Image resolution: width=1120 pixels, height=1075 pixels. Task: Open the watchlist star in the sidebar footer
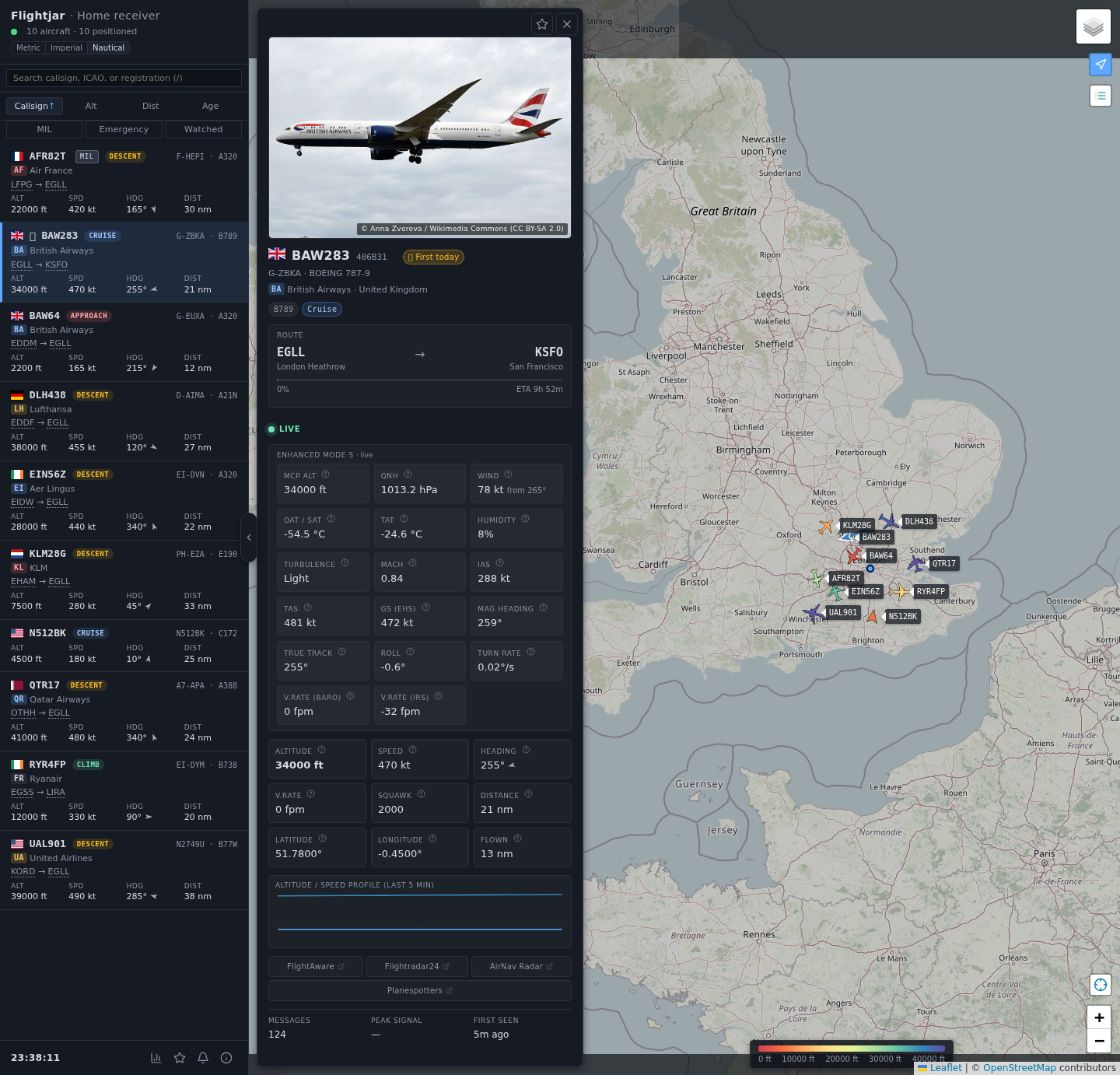(x=180, y=1058)
